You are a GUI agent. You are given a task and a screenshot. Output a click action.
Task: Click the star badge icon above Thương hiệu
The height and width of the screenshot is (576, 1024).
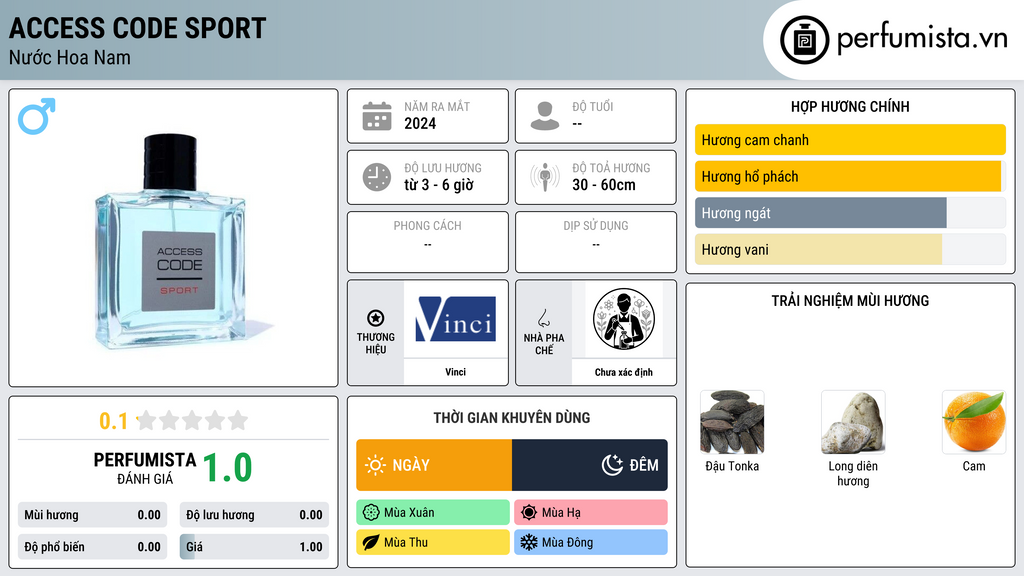click(376, 318)
